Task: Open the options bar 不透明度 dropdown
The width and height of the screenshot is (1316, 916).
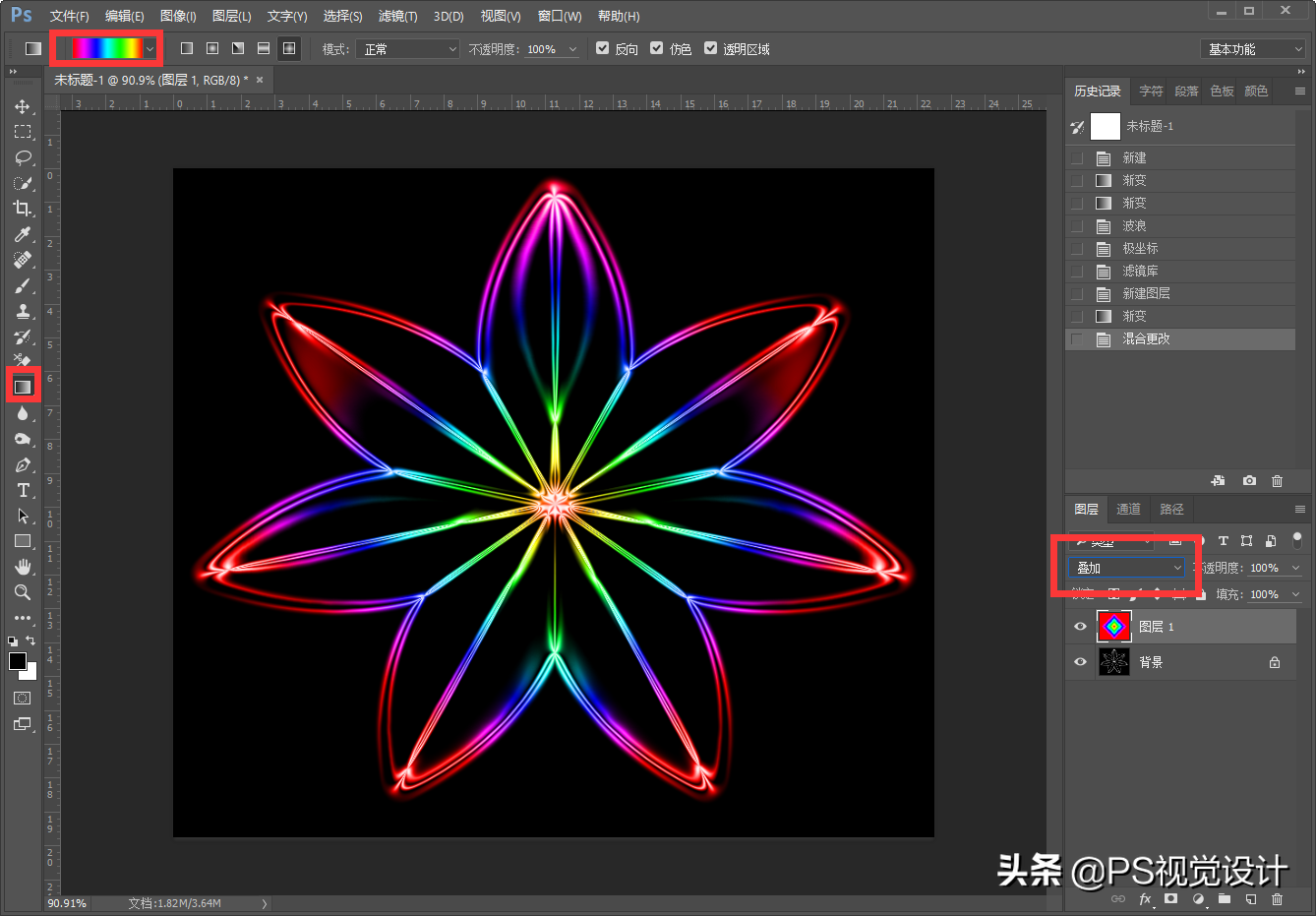Action: (x=573, y=48)
